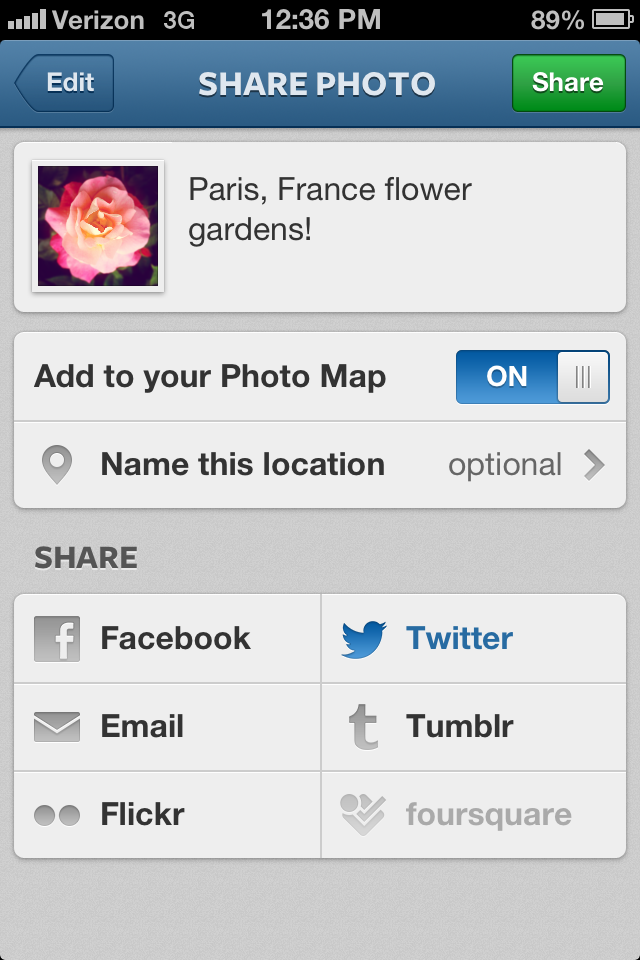Screen dimensions: 640x960
Task: Click the Email envelope icon
Action: 57,727
